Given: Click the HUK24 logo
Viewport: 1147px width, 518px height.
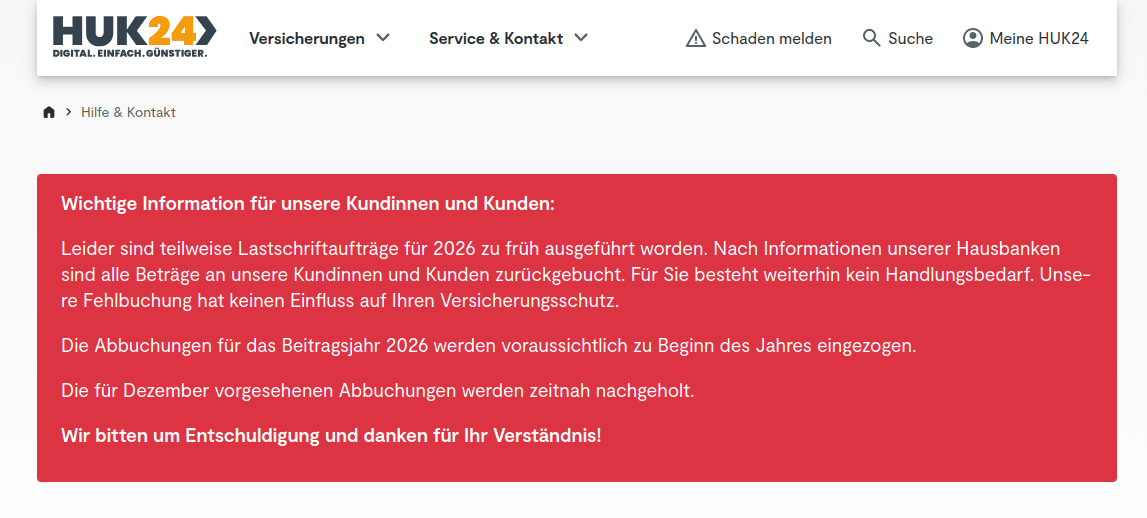Looking at the screenshot, I should point(134,30).
